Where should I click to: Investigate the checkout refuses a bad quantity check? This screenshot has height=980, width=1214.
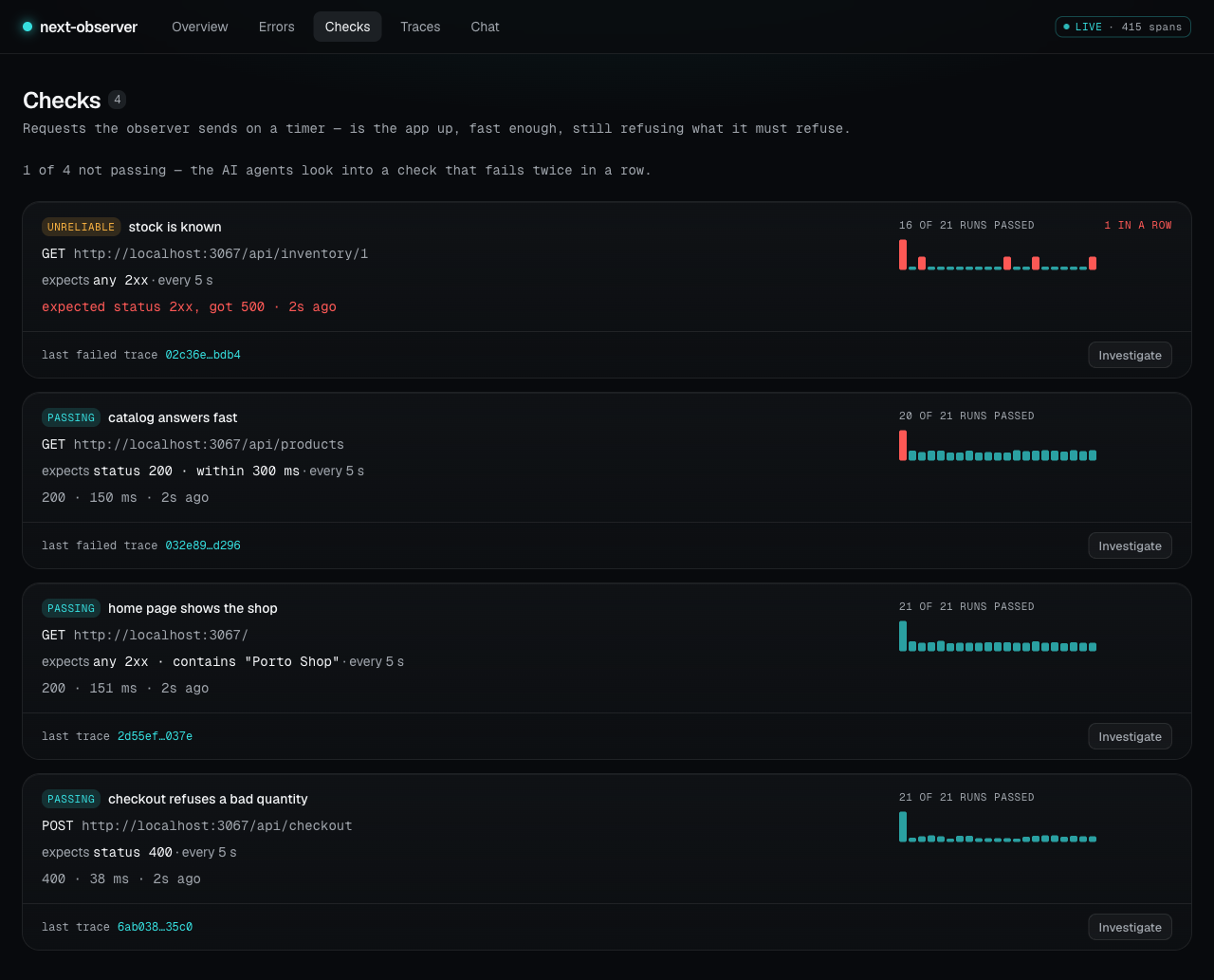tap(1130, 927)
